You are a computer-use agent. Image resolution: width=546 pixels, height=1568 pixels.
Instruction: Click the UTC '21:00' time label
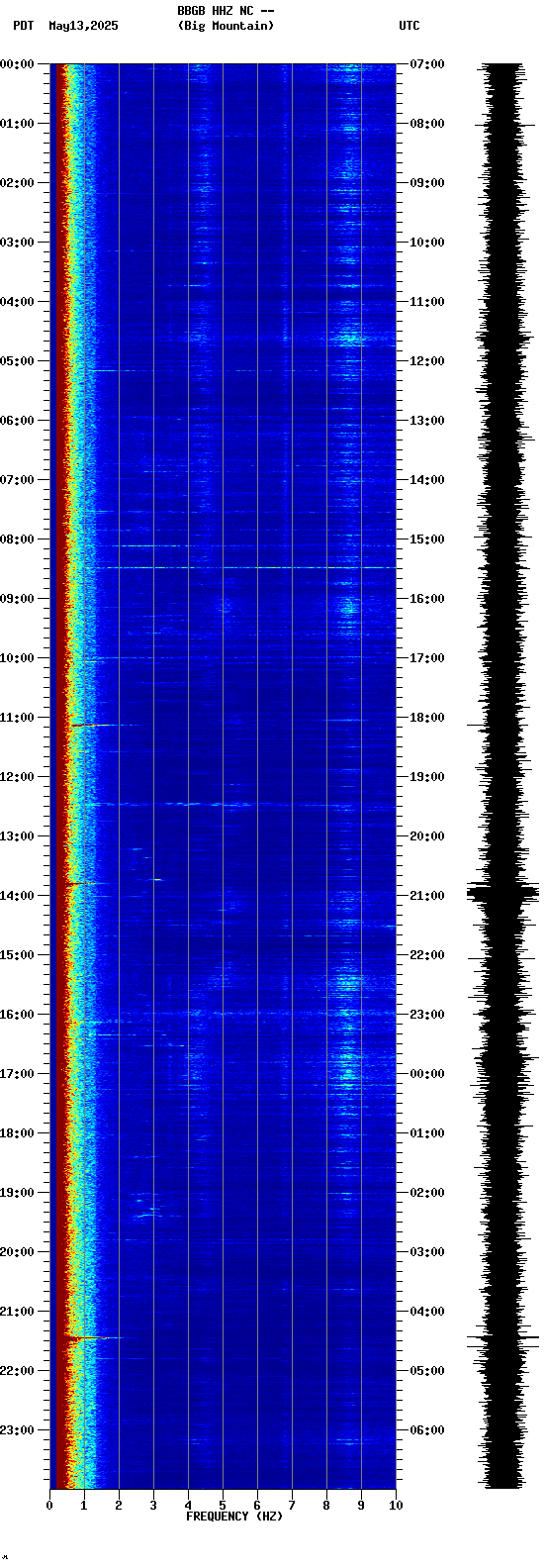click(x=427, y=896)
